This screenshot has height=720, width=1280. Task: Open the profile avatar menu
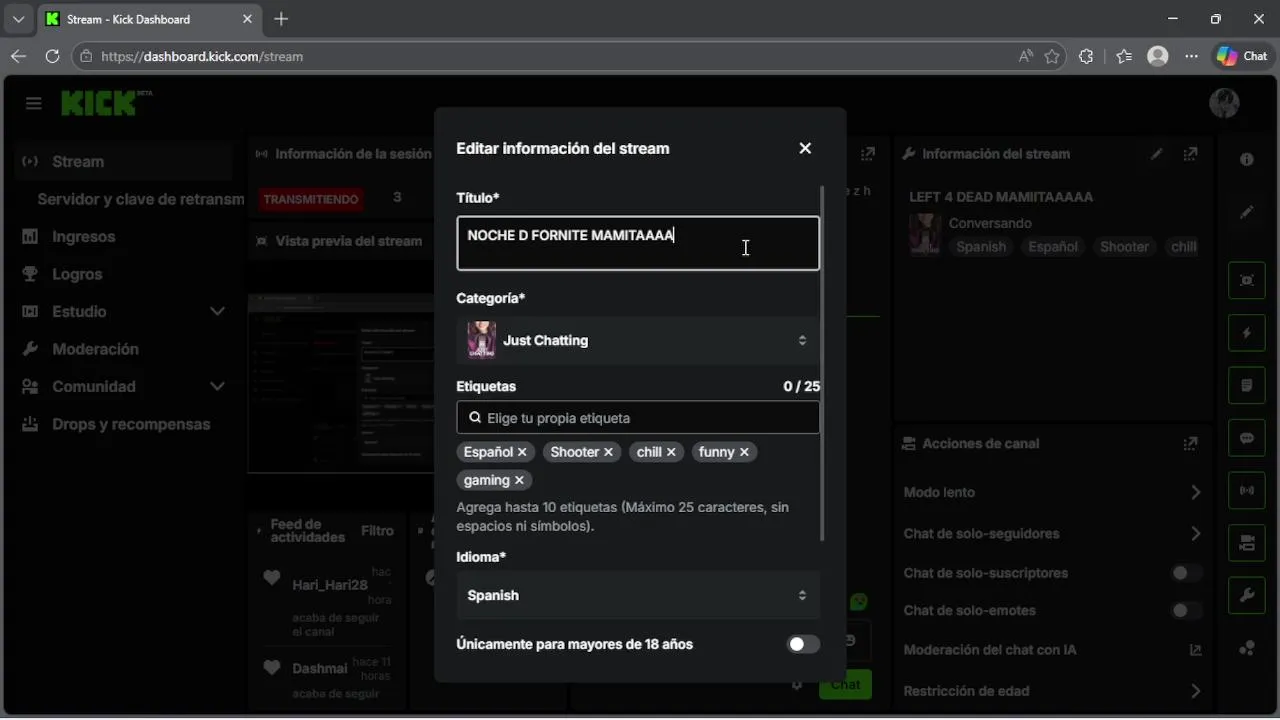tap(1224, 103)
